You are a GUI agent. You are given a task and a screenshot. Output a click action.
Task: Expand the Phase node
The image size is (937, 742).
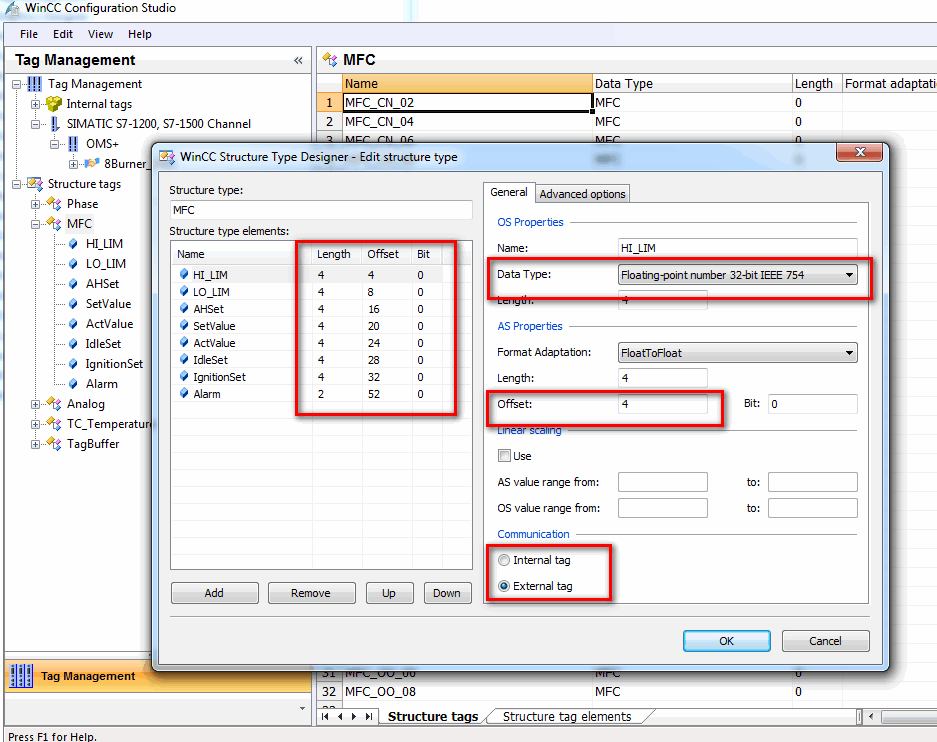[x=36, y=204]
